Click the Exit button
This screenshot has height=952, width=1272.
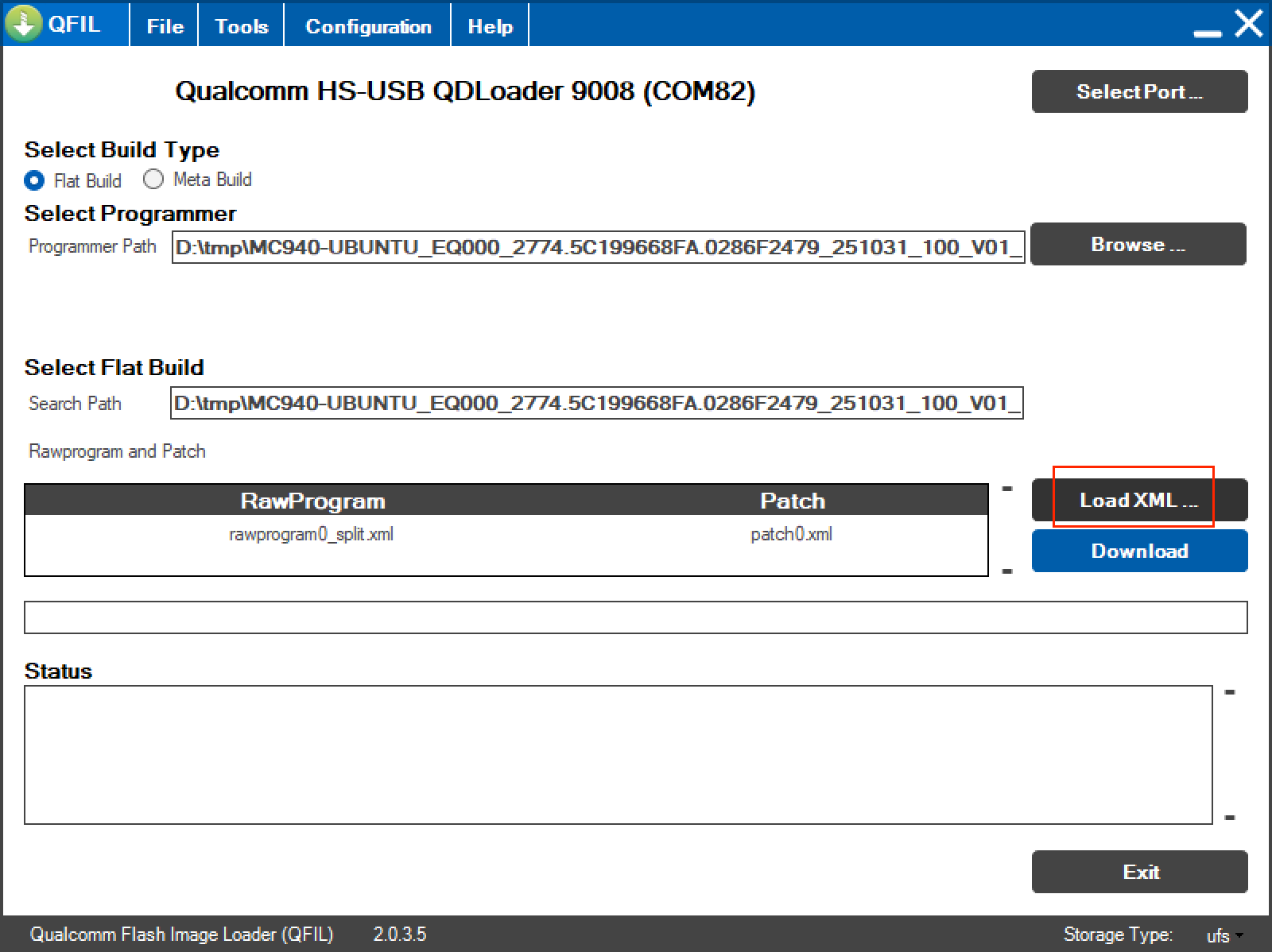click(x=1139, y=872)
